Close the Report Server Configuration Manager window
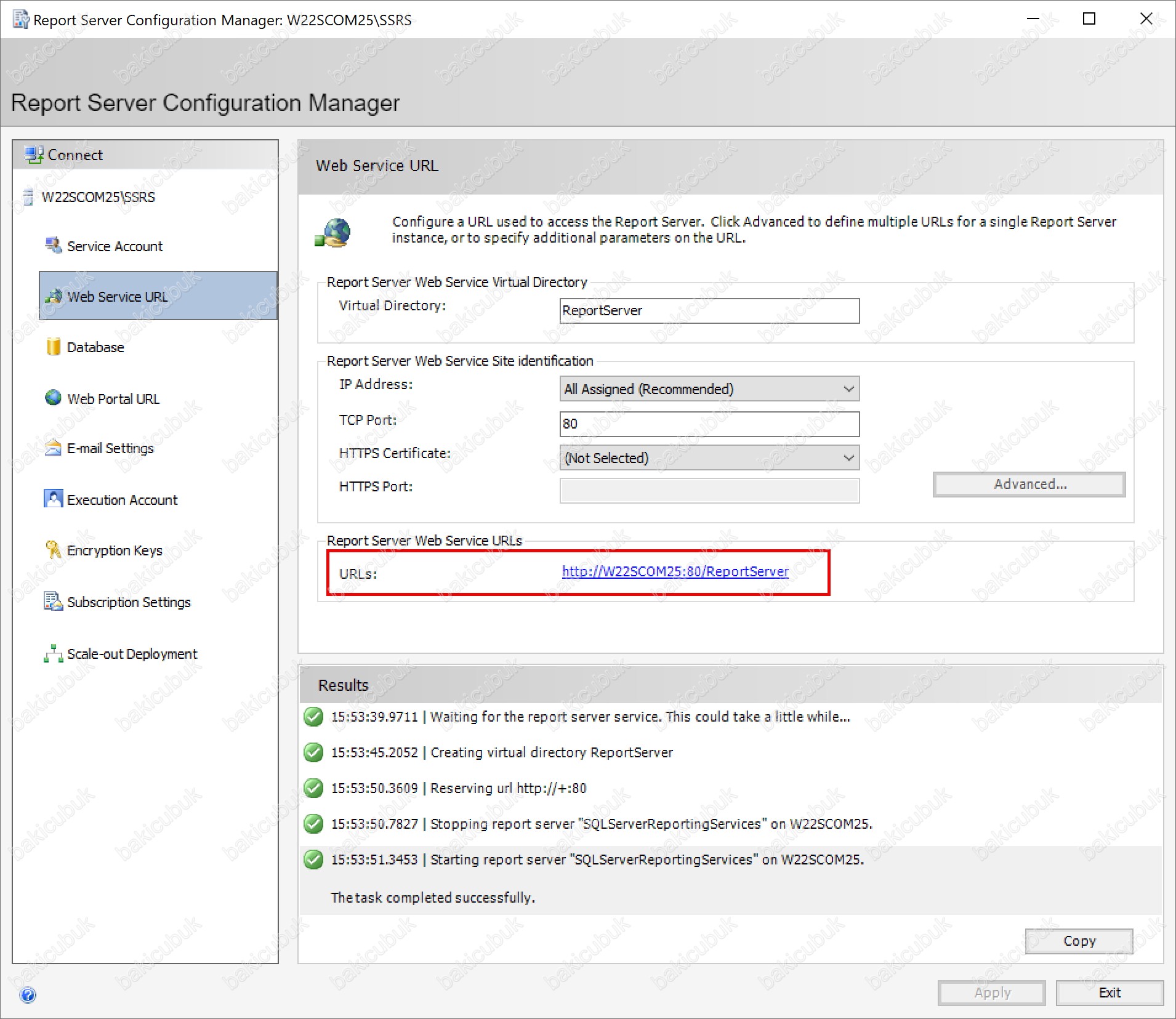Screen dimensions: 1176x1019 point(1146,19)
